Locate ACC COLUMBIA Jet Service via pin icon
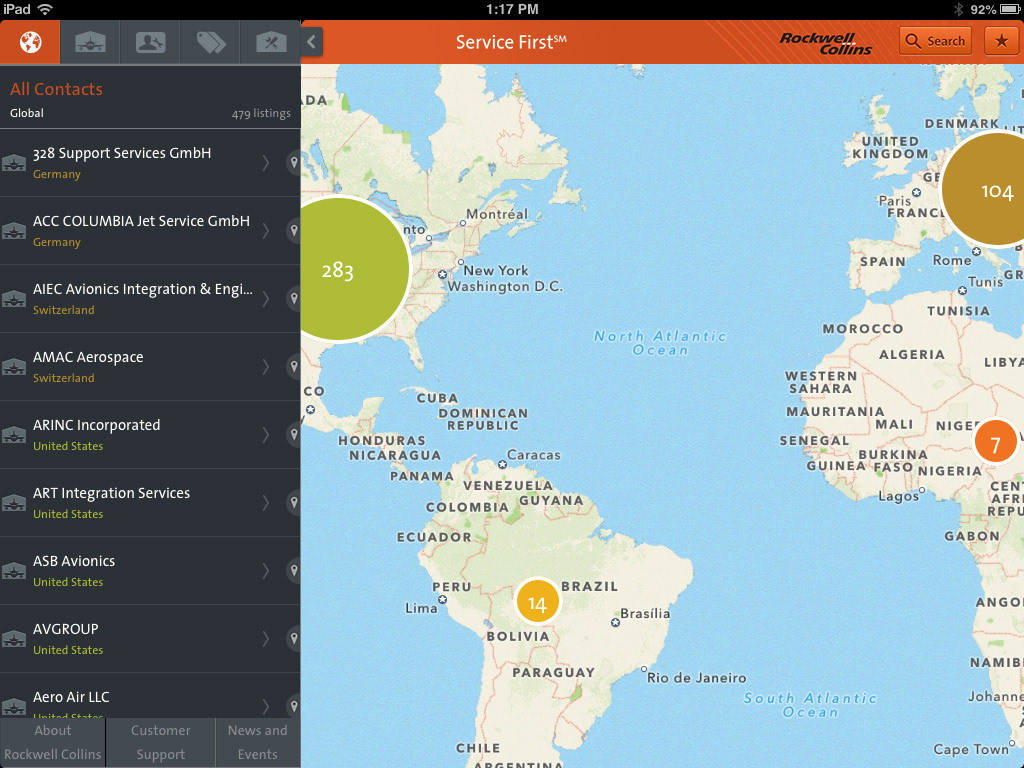The image size is (1024, 768). (294, 231)
